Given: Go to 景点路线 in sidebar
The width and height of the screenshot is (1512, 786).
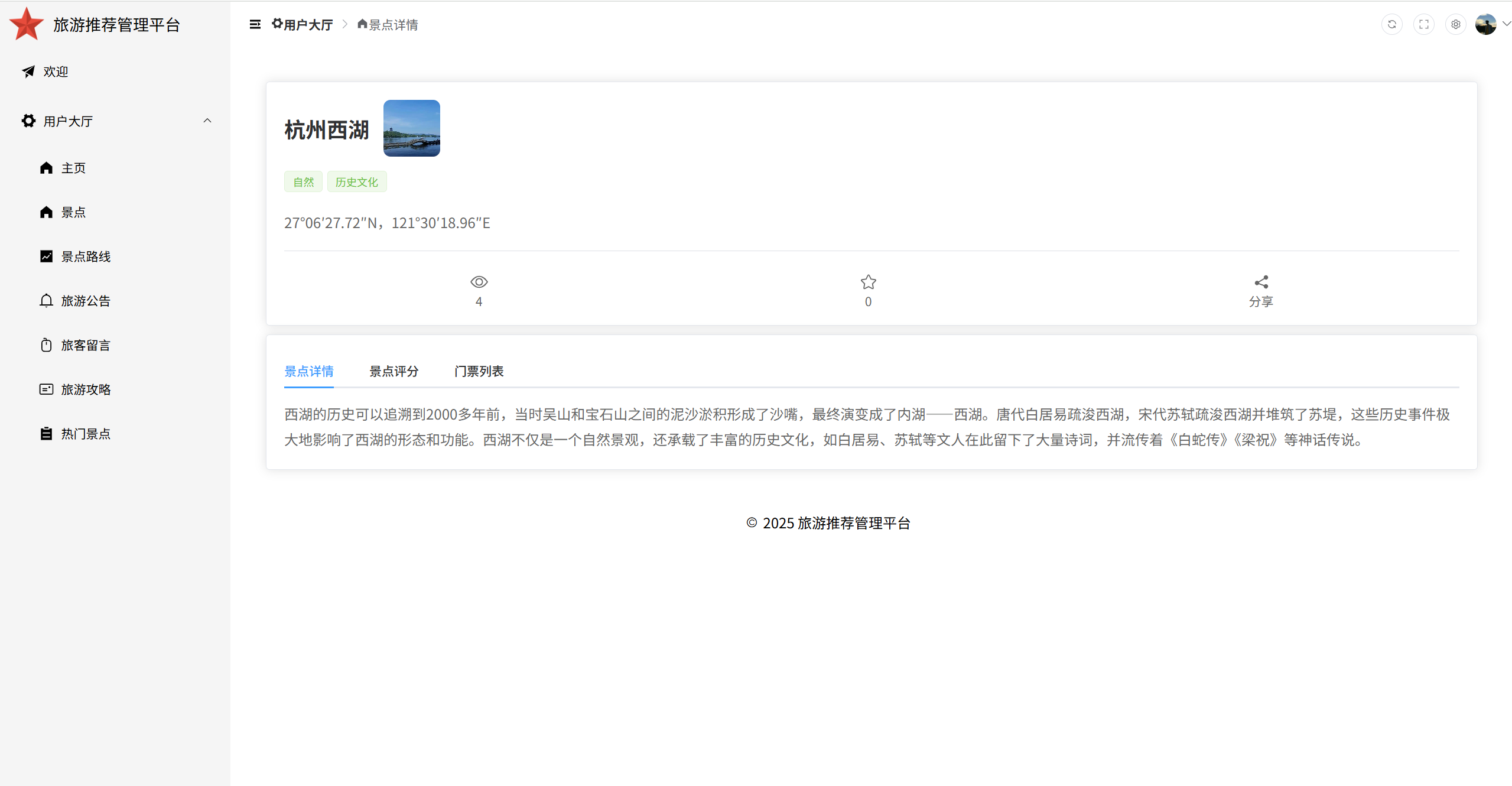Looking at the screenshot, I should pyautogui.click(x=86, y=256).
